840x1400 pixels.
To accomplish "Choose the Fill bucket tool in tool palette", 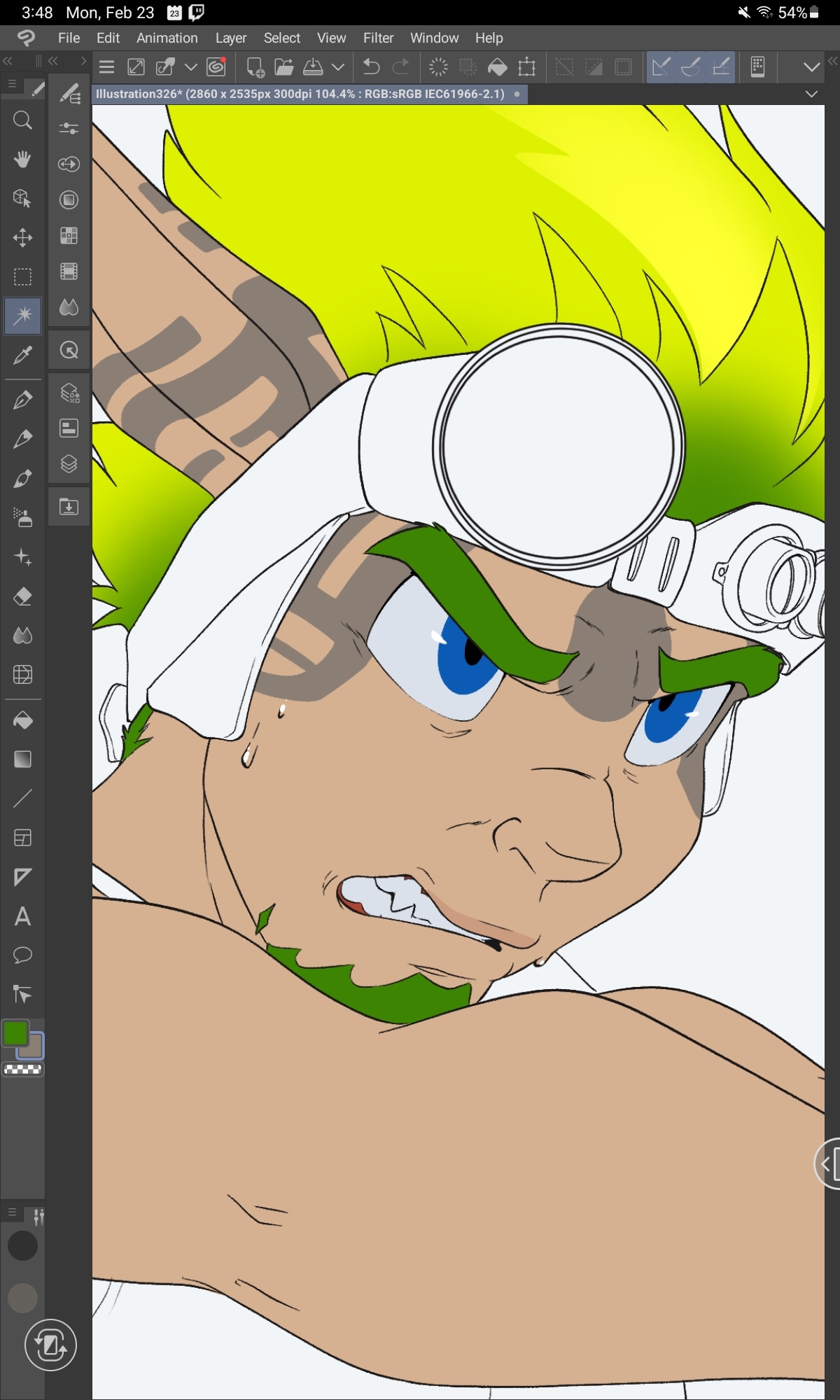I will (x=22, y=720).
